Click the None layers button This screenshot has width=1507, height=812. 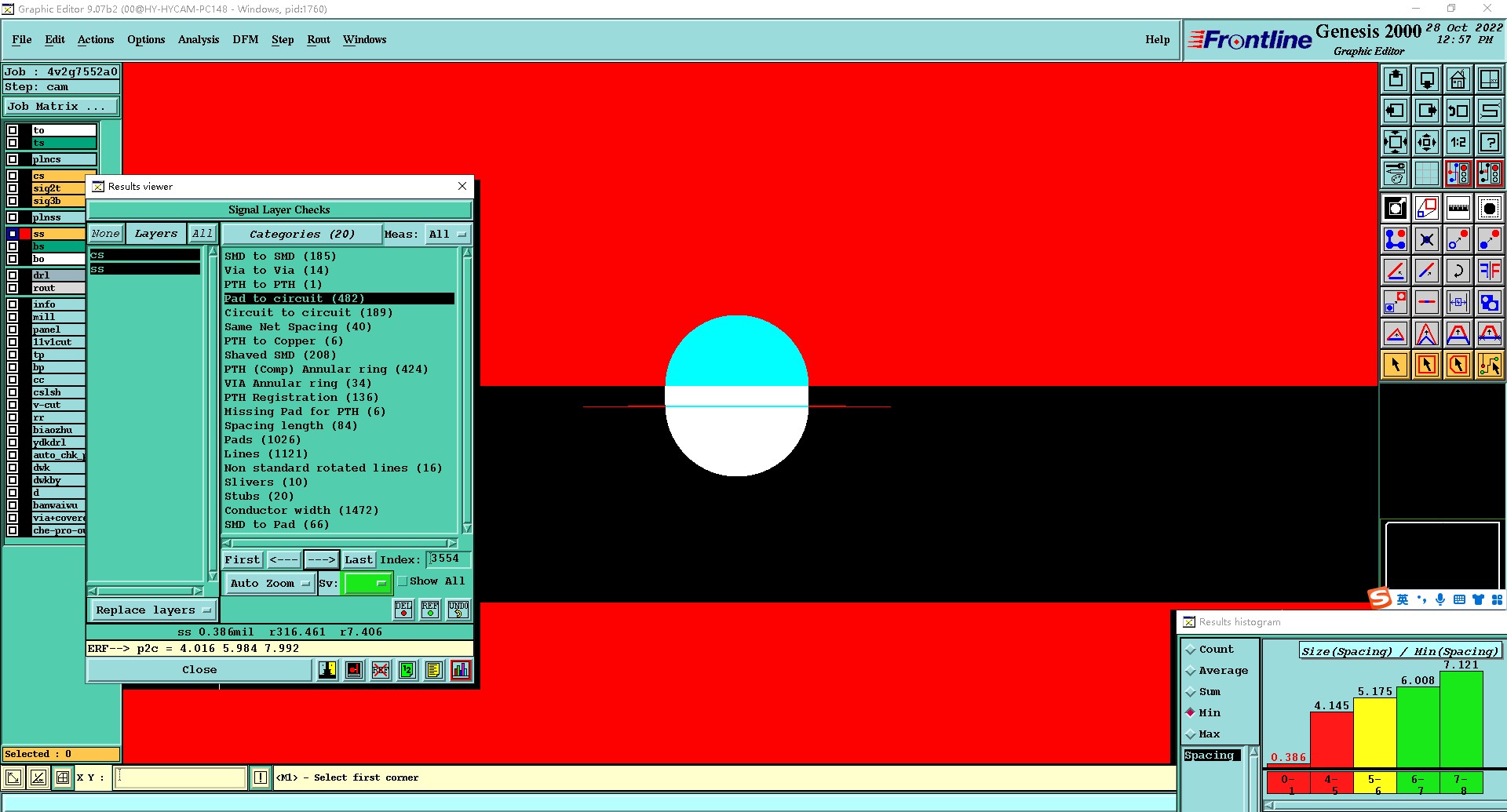click(105, 234)
